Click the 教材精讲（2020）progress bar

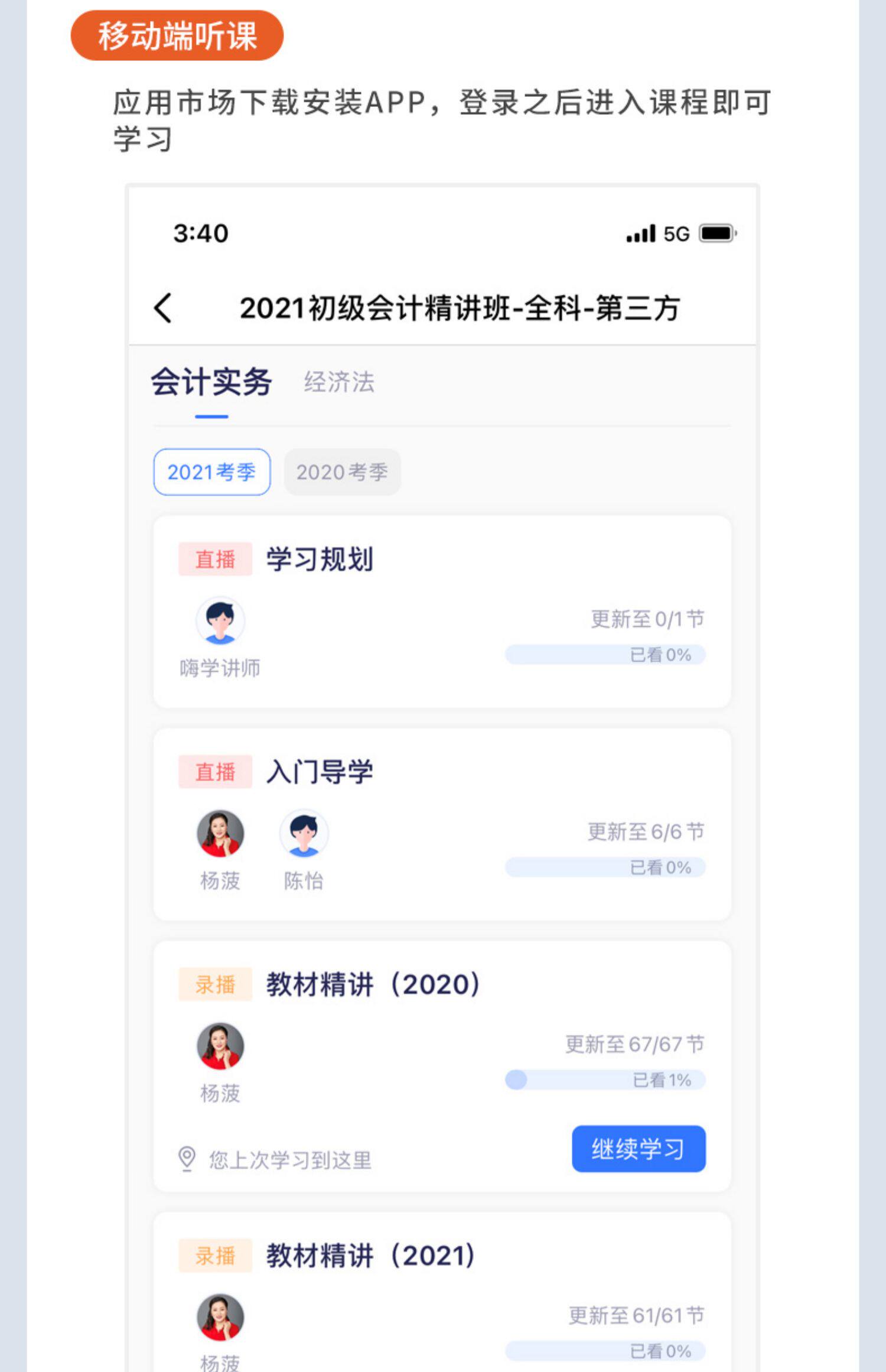pos(605,1080)
